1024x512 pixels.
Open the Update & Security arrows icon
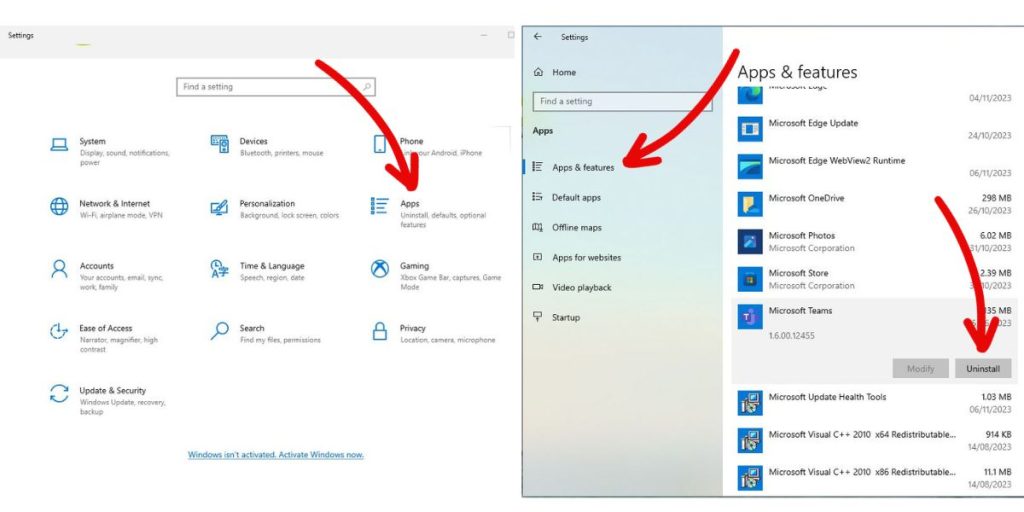tap(59, 394)
